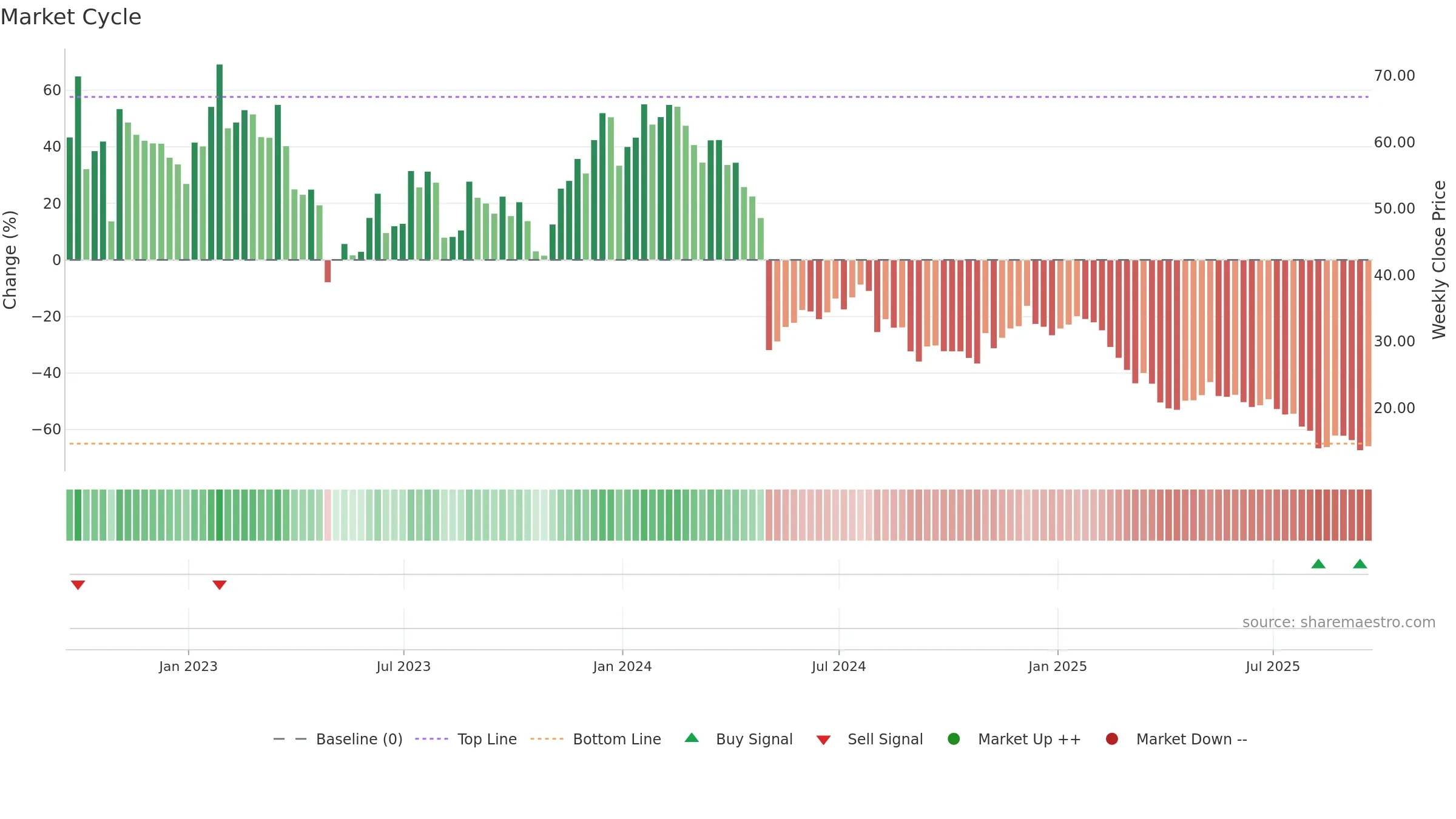Click the green Buy Signal triangle icon in legend

pyautogui.click(x=692, y=738)
